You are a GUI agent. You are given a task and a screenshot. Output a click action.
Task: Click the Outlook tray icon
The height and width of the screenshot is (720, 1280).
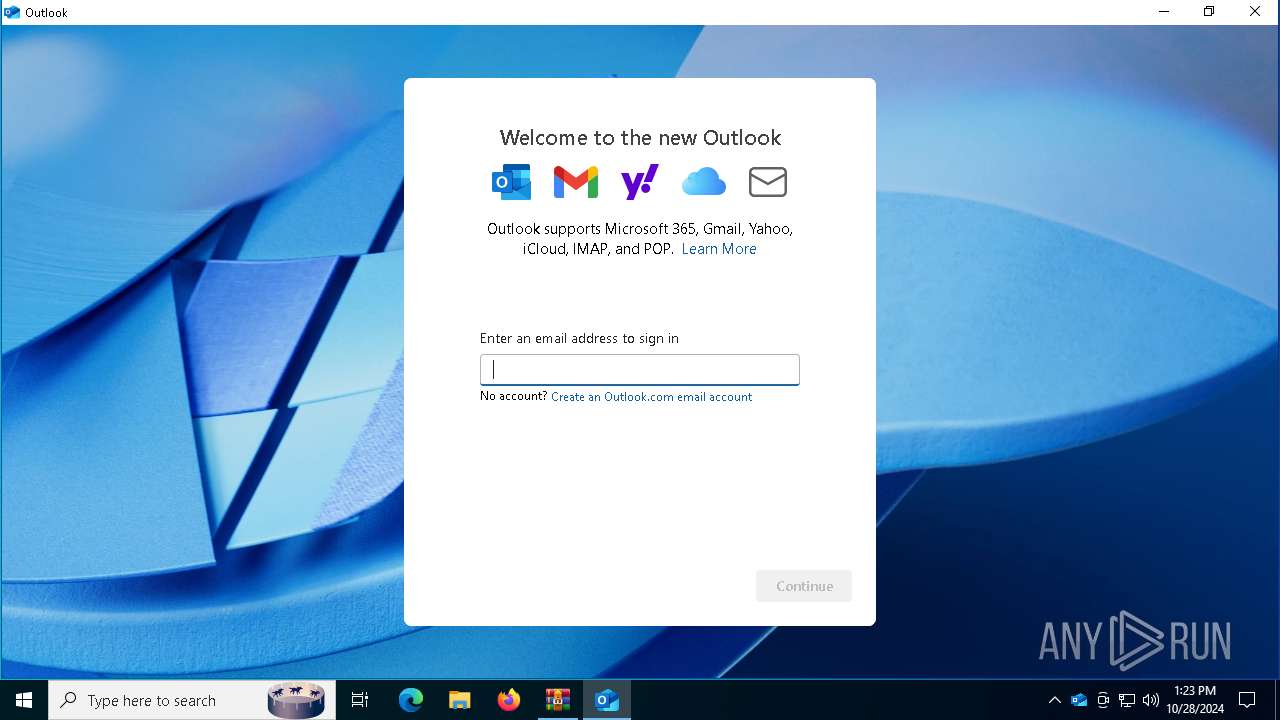(1079, 700)
